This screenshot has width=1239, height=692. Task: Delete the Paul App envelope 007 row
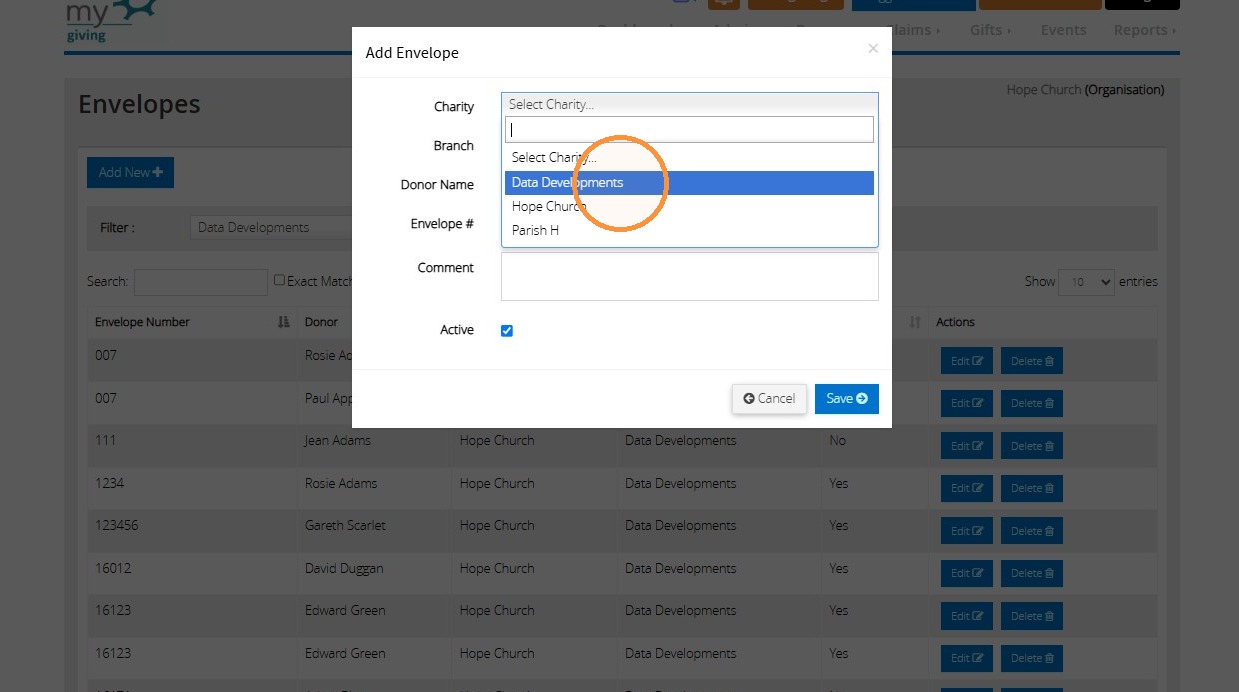(1032, 403)
